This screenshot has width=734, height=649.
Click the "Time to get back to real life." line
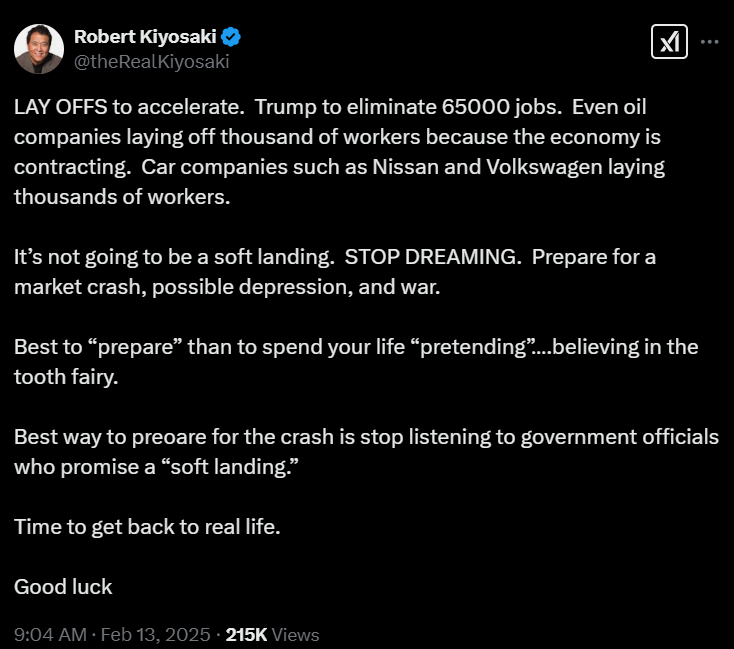pyautogui.click(x=147, y=527)
